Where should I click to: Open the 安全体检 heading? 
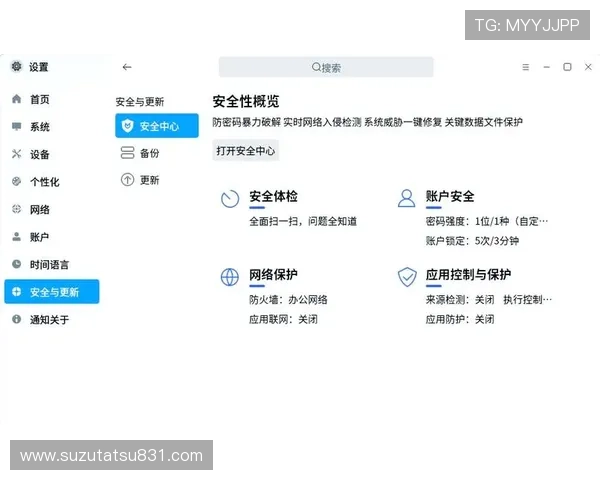coord(273,196)
